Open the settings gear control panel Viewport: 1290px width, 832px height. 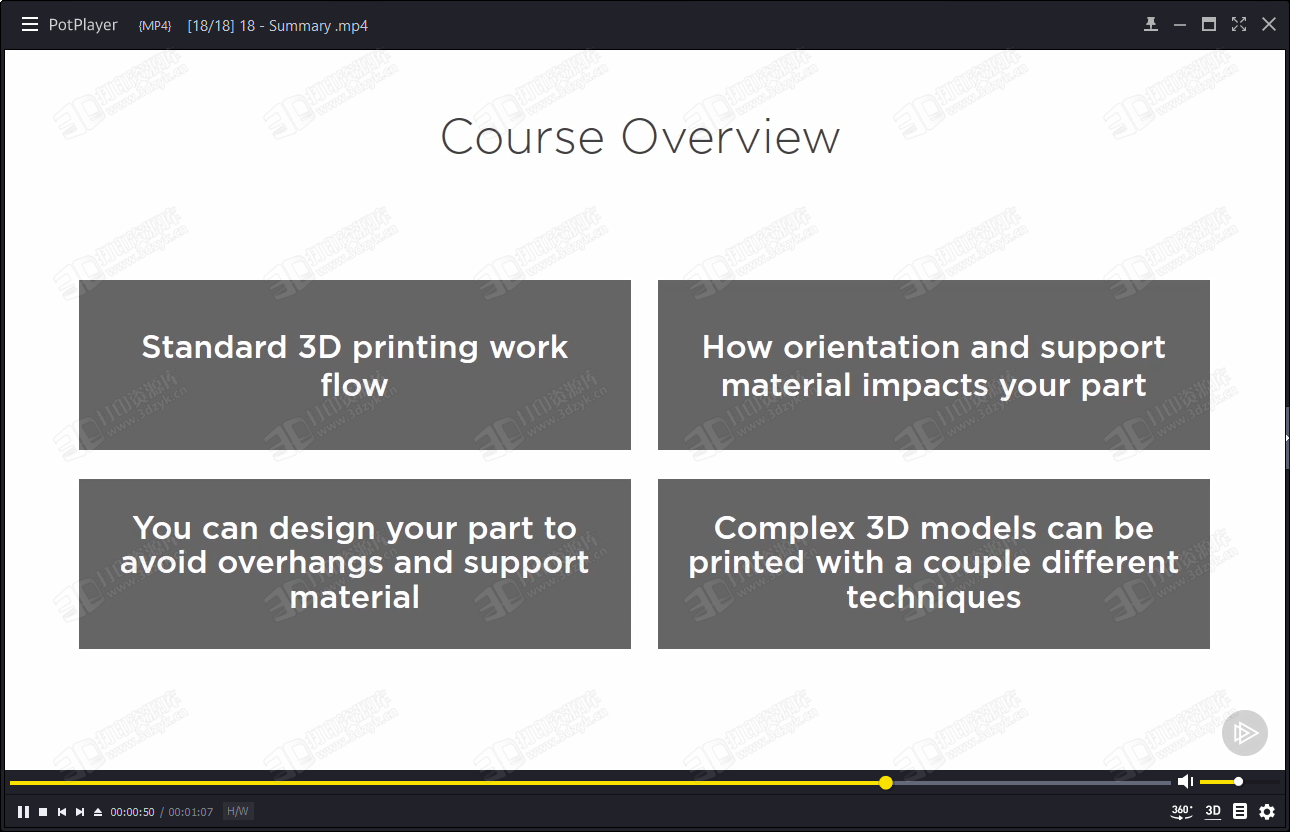coord(1267,811)
